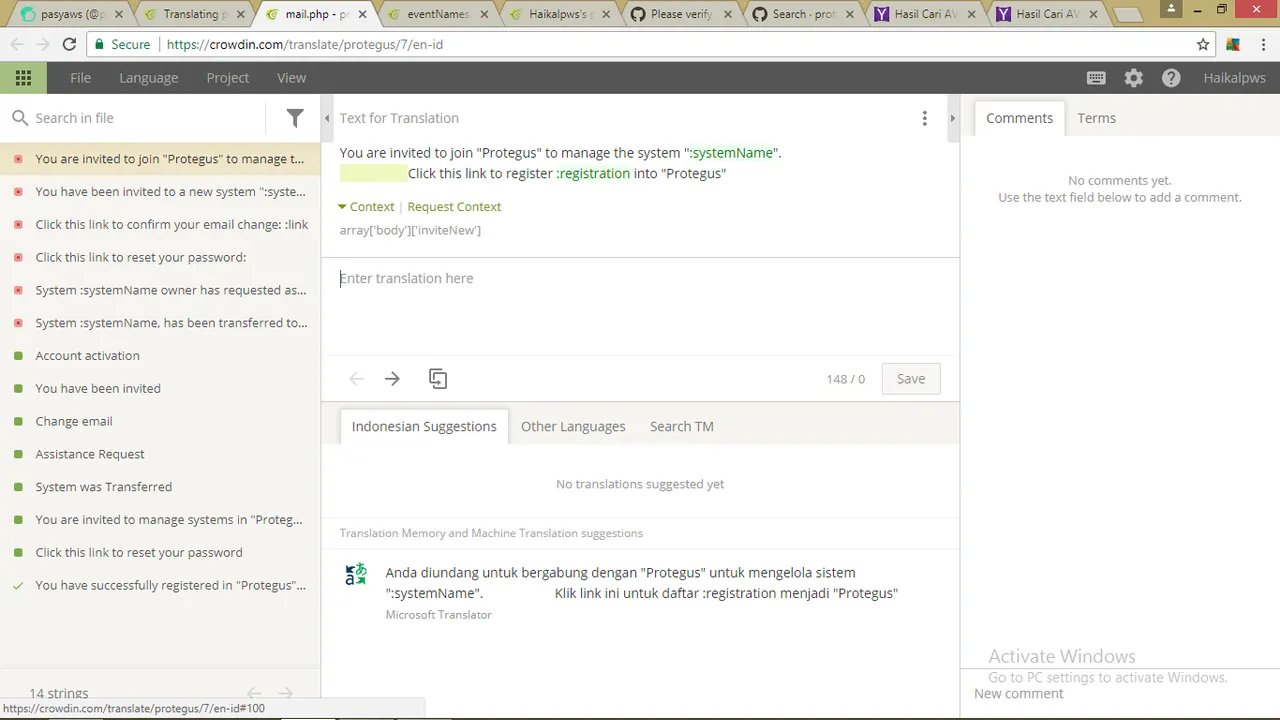Open editor settings gear icon
Image resolution: width=1280 pixels, height=720 pixels.
point(1133,78)
